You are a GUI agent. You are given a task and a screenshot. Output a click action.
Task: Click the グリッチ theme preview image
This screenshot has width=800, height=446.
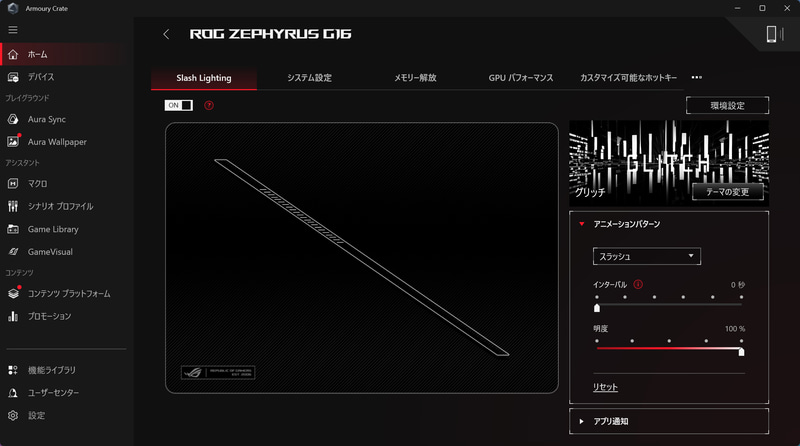point(669,163)
